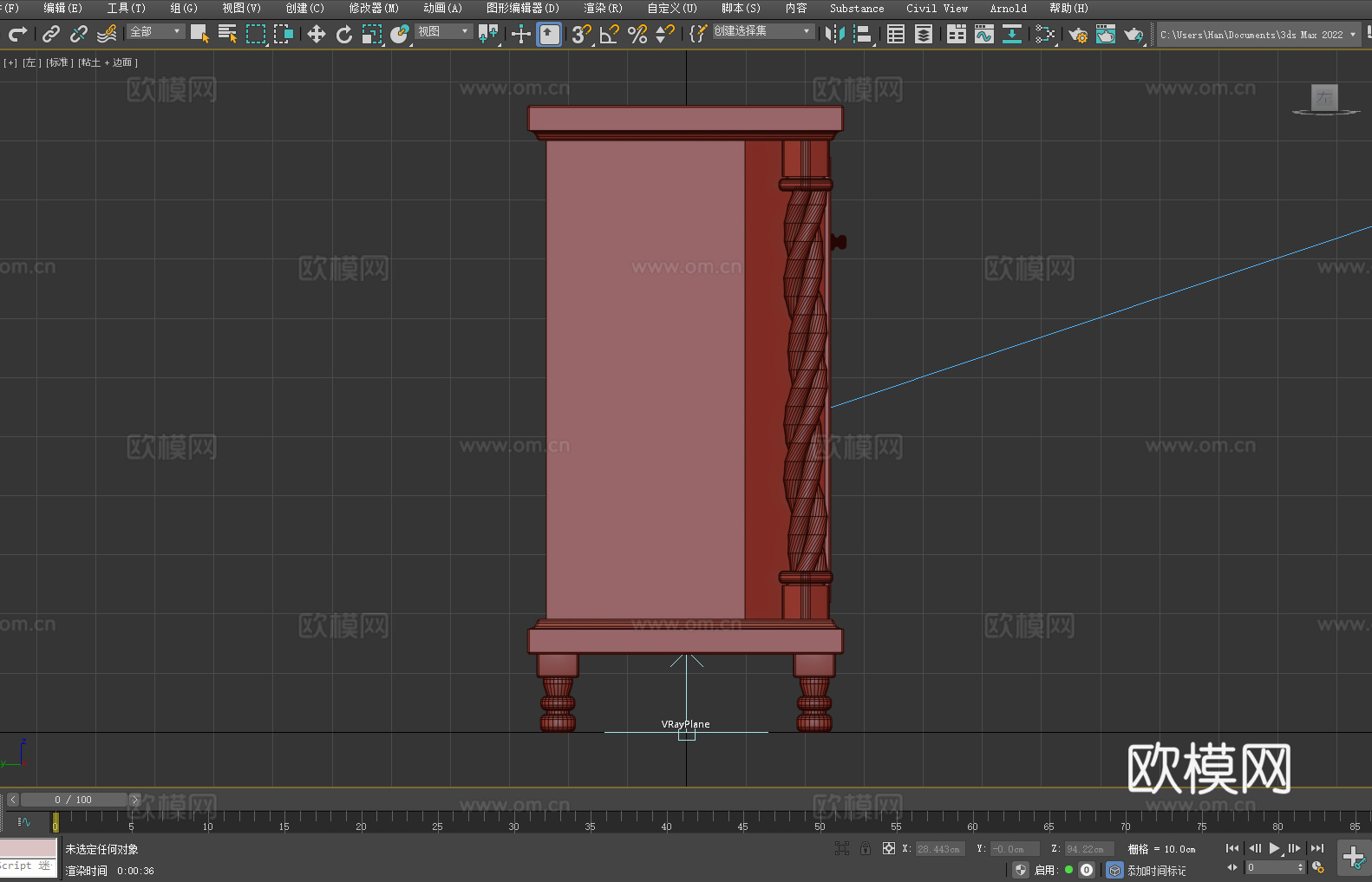
Task: Toggle 3D Snaps
Action: click(581, 34)
